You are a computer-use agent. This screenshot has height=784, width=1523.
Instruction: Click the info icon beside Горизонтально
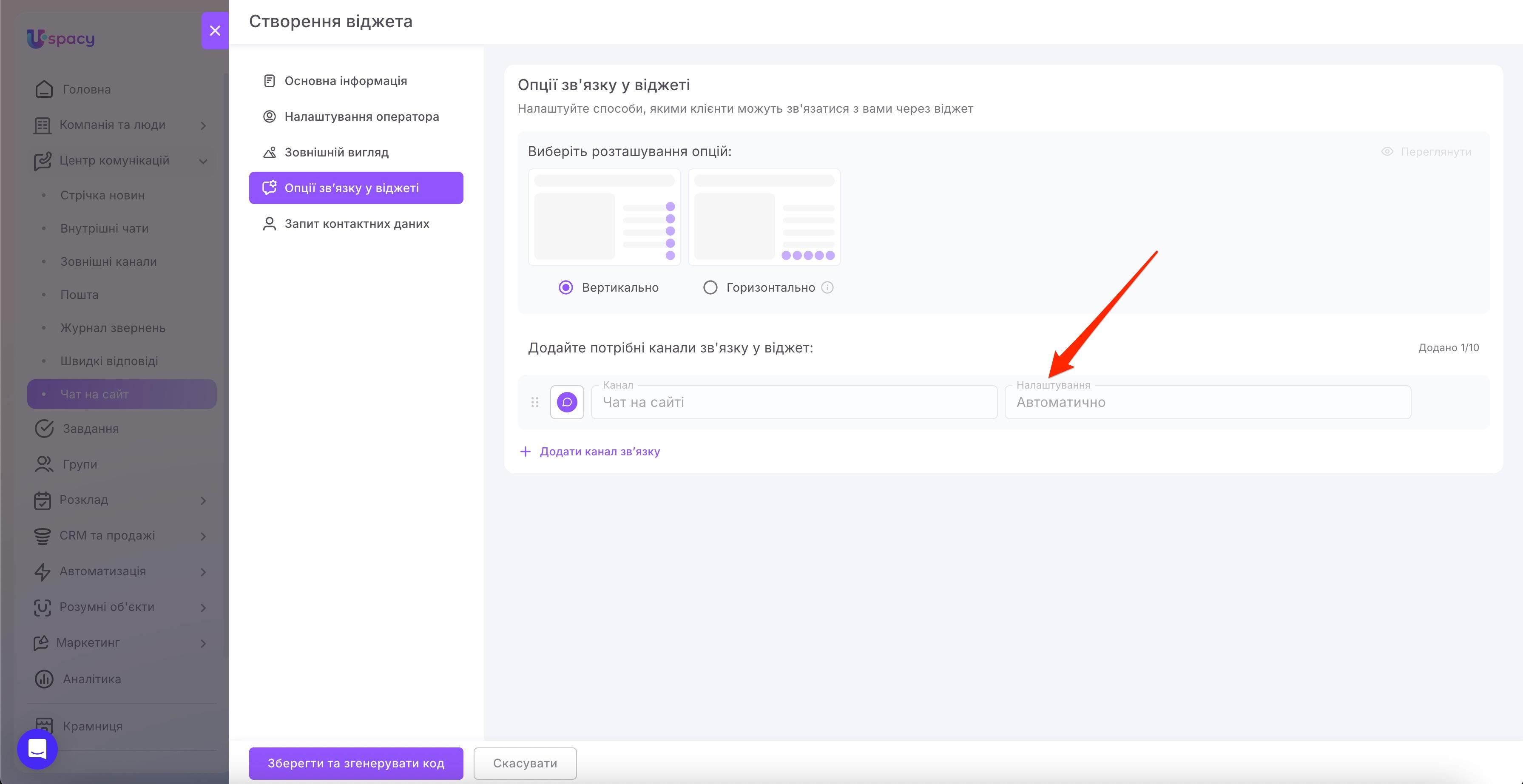coord(828,287)
